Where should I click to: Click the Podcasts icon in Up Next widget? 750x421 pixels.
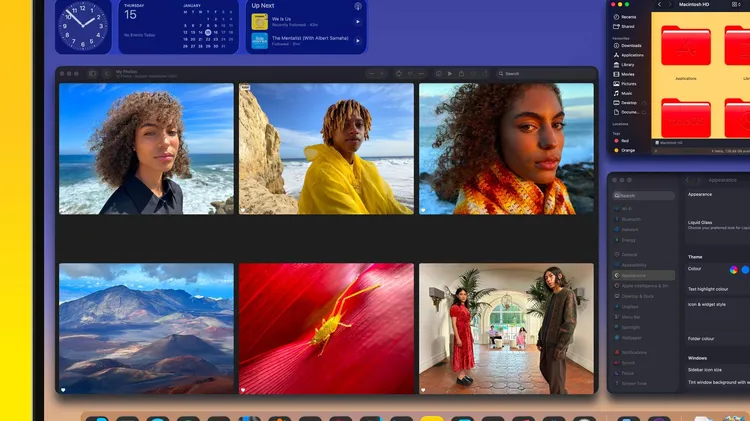(358, 6)
